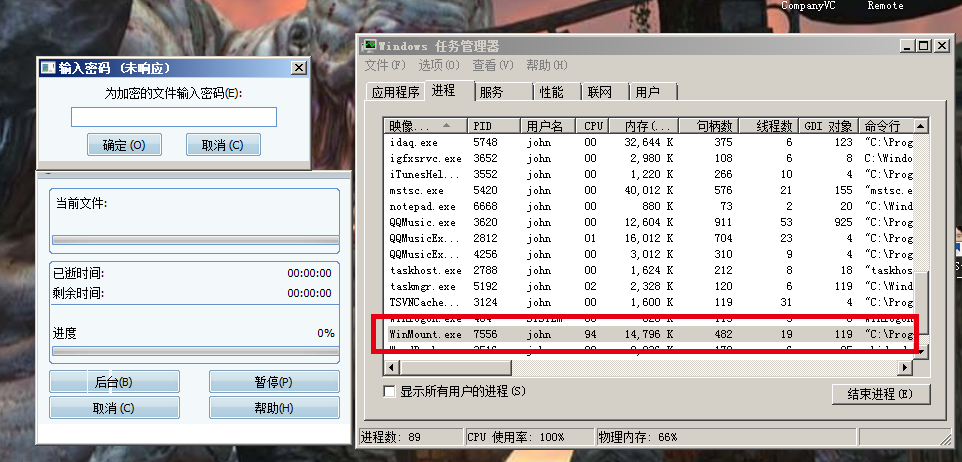
Task: Enable show processes from all users checkbox
Action: coord(388,391)
